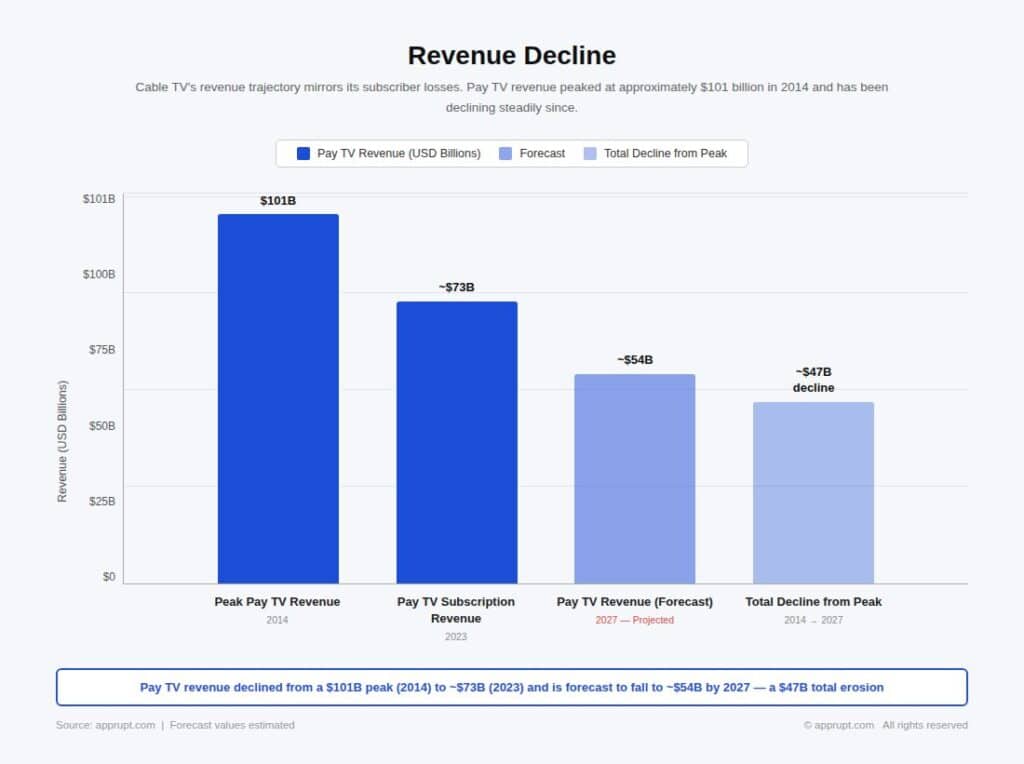Viewport: 1024px width, 764px height.
Task: Click the red 2027 — Projected label
Action: (x=634, y=620)
